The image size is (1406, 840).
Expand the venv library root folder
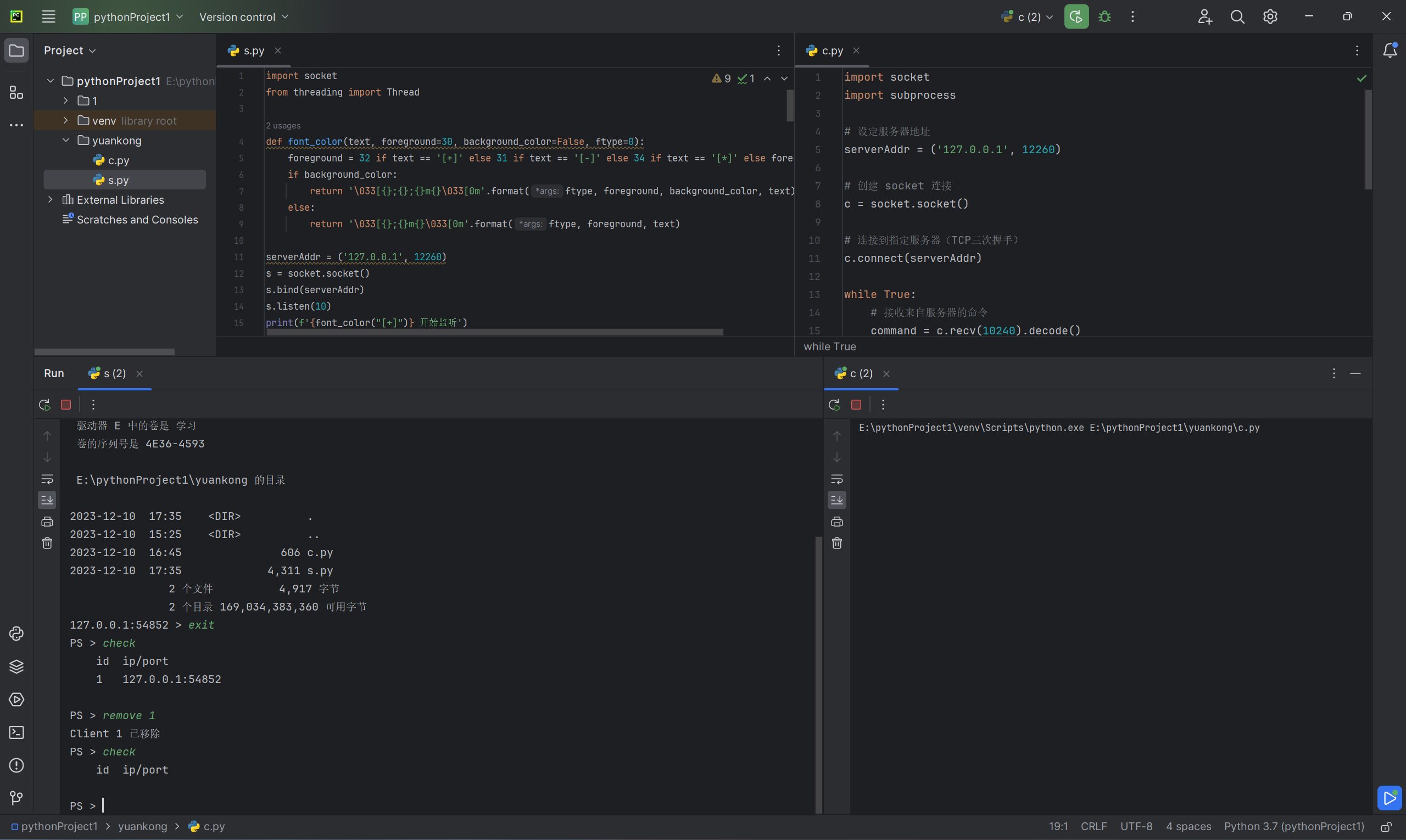pos(66,121)
